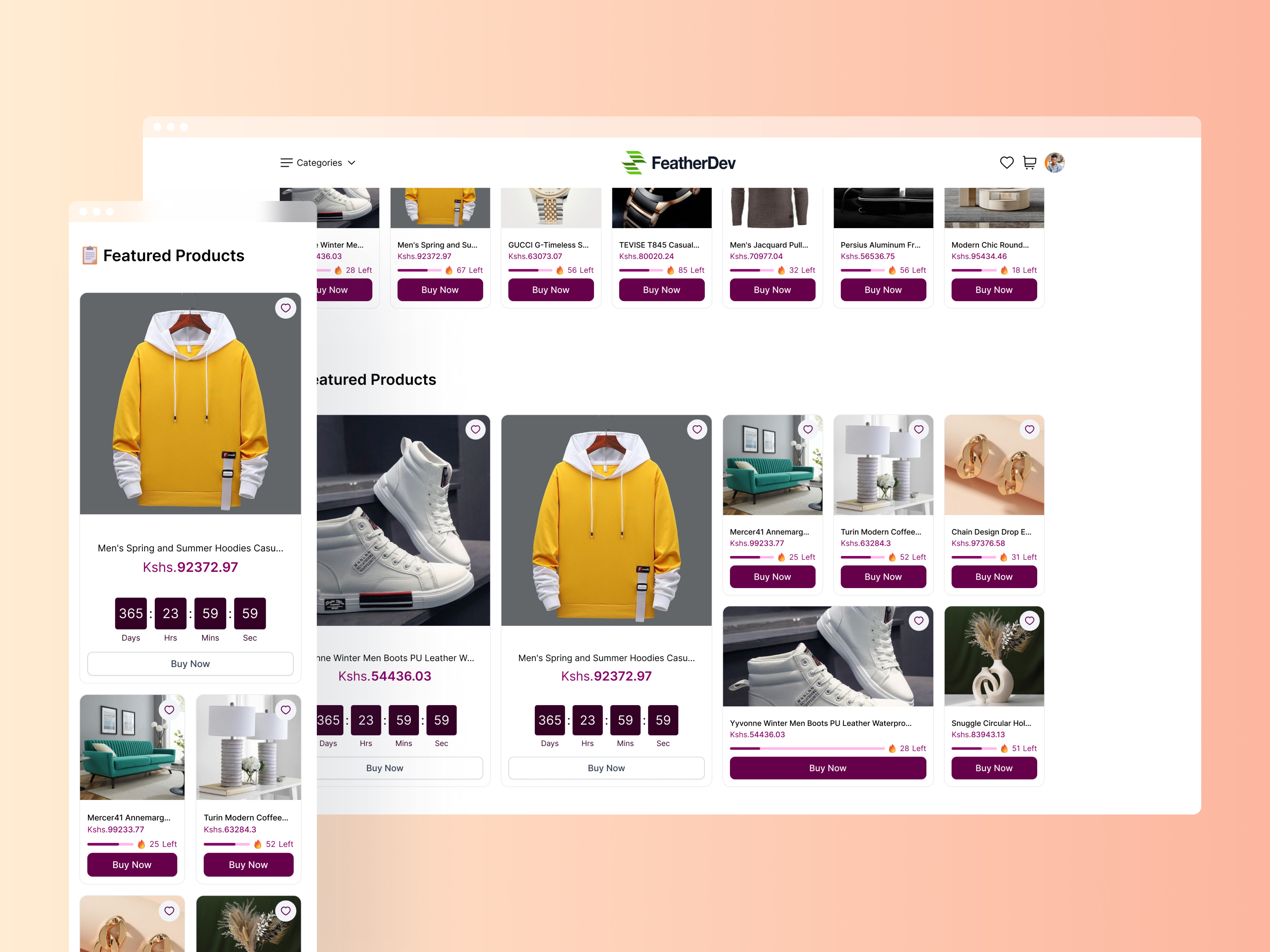Buy Now for Persius Aluminum item
This screenshot has width=1270, height=952.
(883, 290)
